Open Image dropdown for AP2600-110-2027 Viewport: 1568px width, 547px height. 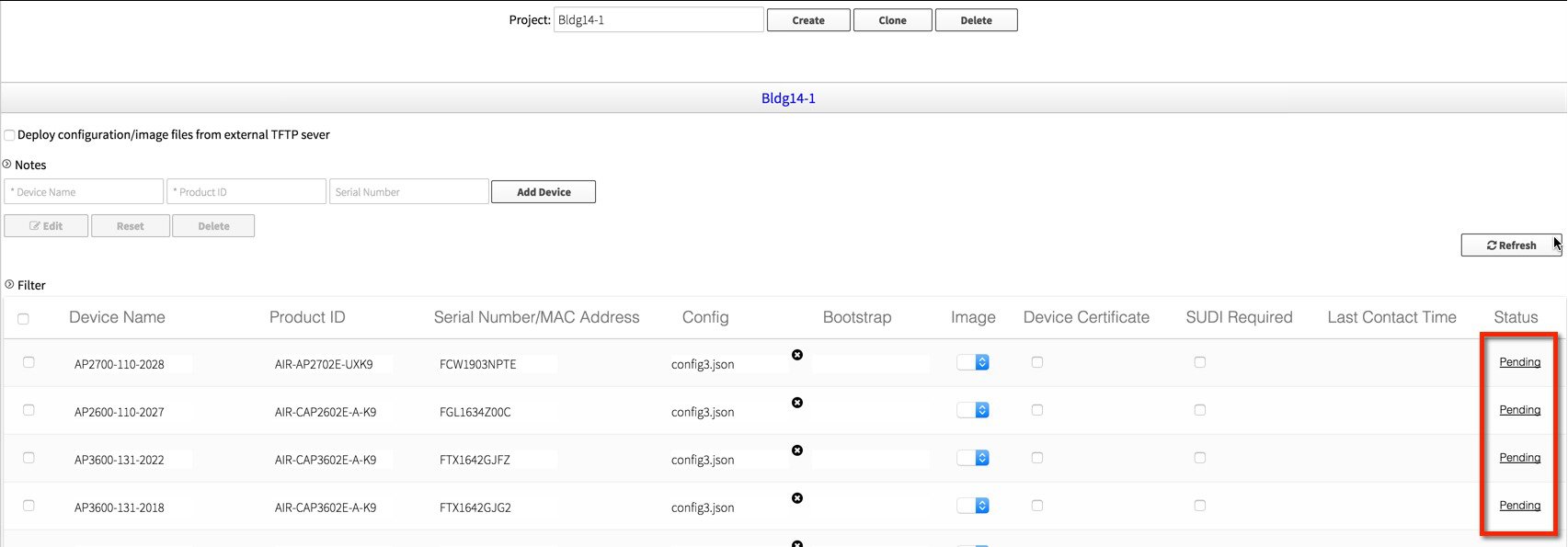[x=973, y=410]
